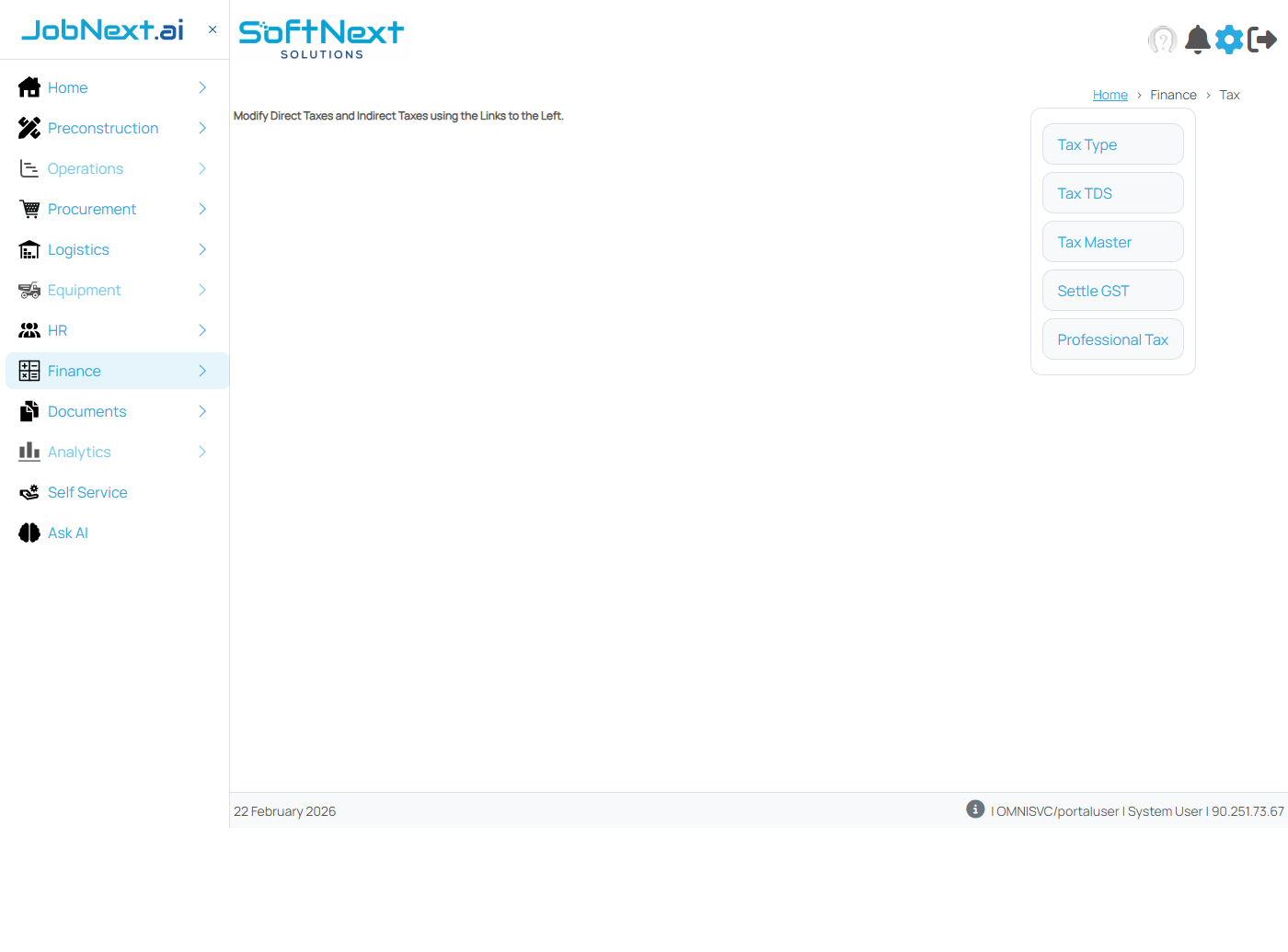Viewport: 1288px width, 952px height.
Task: Close the sidebar with the X button
Action: pos(213,29)
